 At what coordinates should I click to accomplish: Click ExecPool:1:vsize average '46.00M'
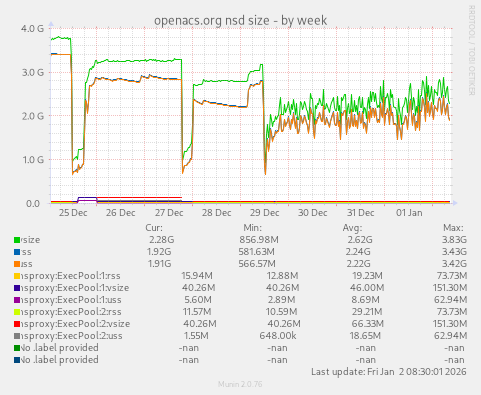click(367, 288)
